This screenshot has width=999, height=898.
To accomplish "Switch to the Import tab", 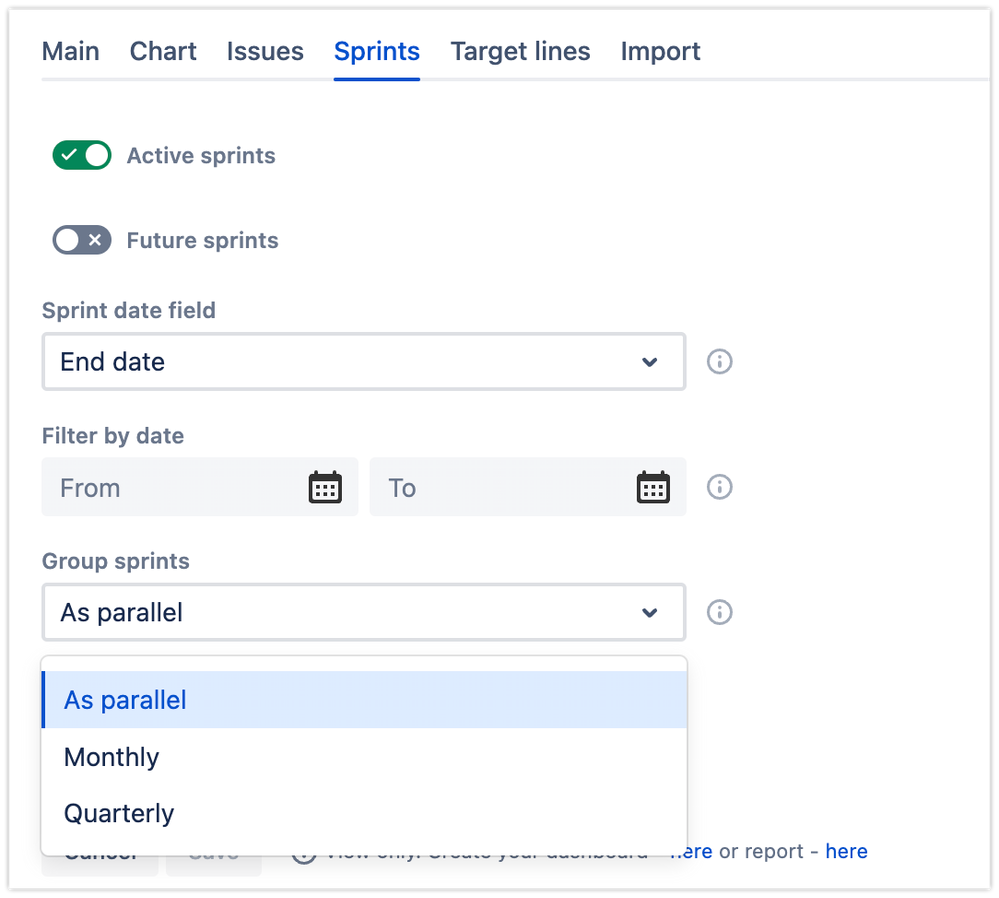I will click(660, 51).
